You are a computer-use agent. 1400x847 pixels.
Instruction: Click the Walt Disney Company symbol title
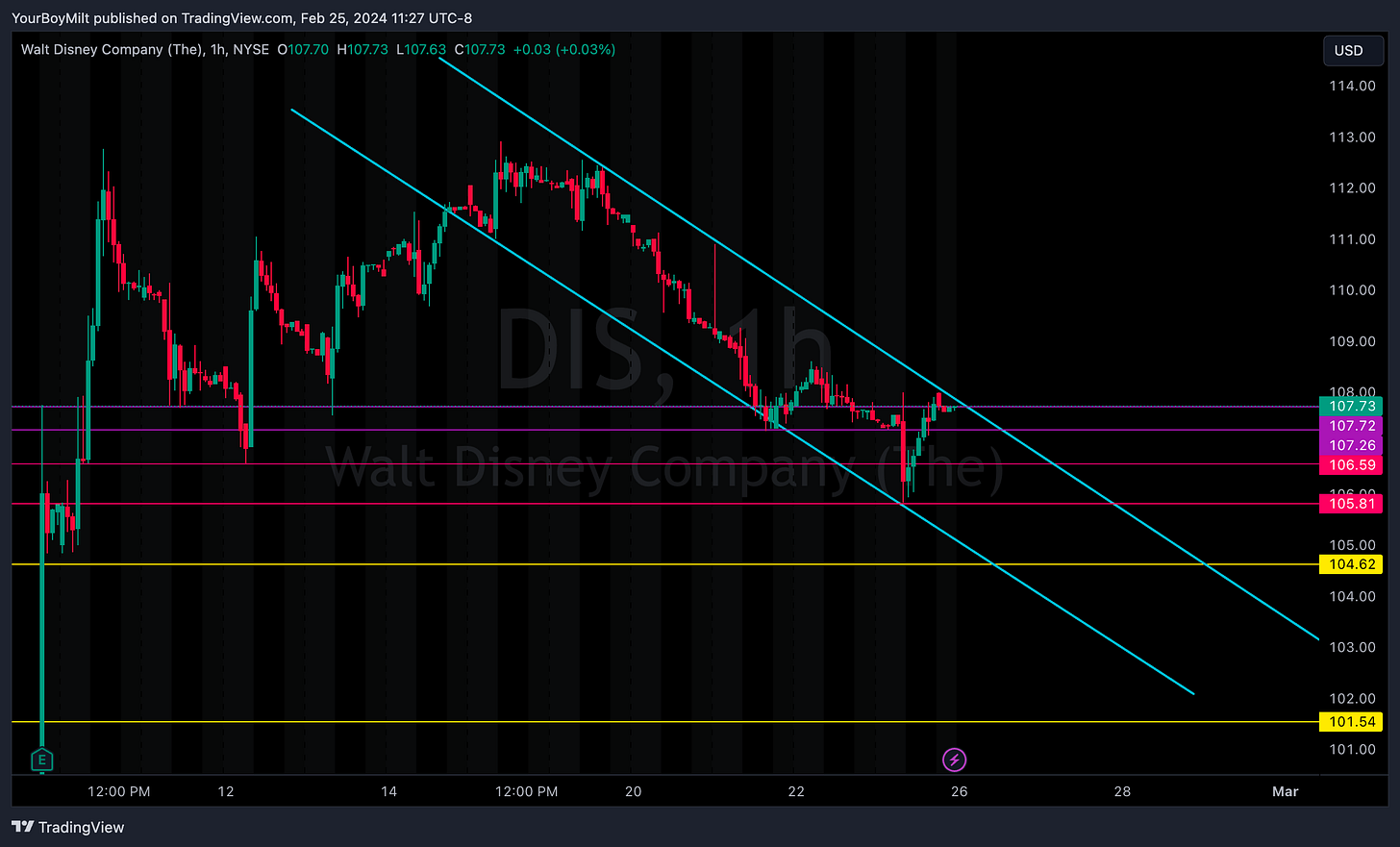(x=112, y=49)
